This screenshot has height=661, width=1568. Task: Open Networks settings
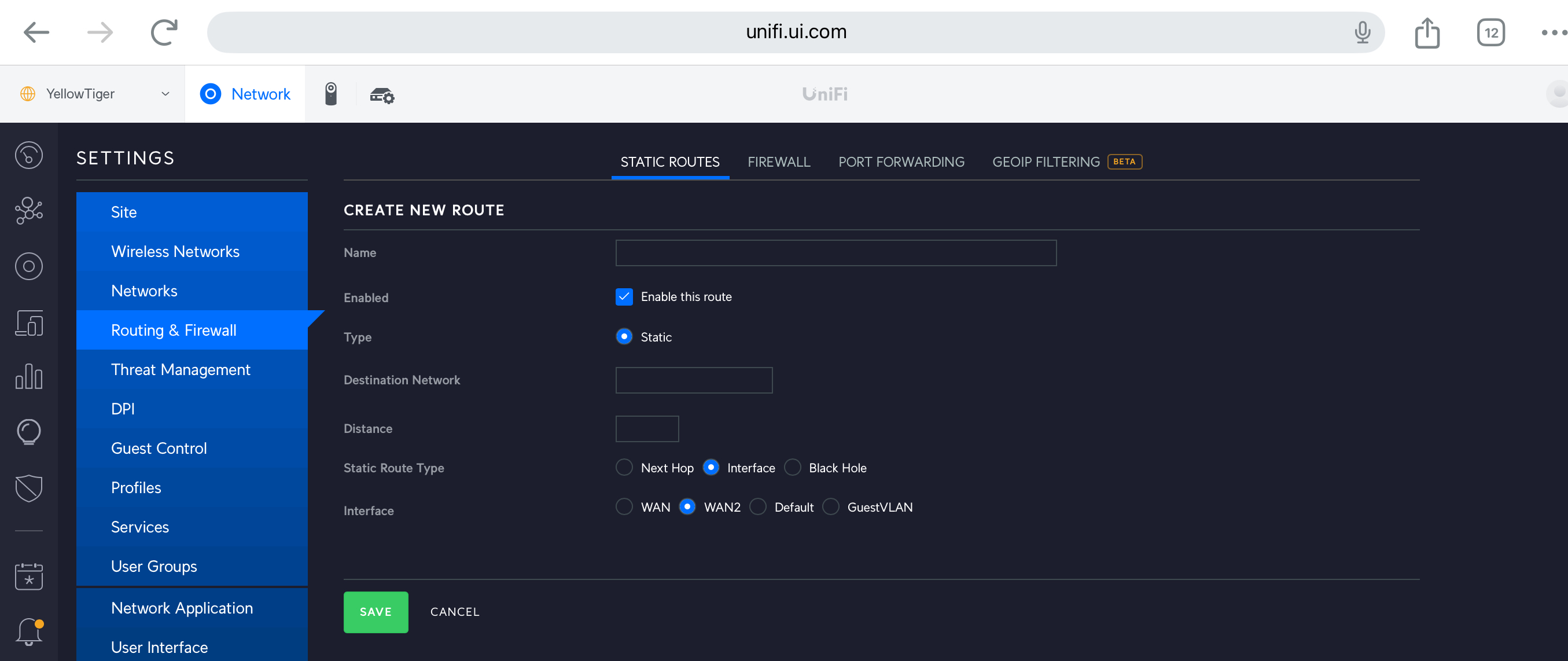(x=192, y=291)
